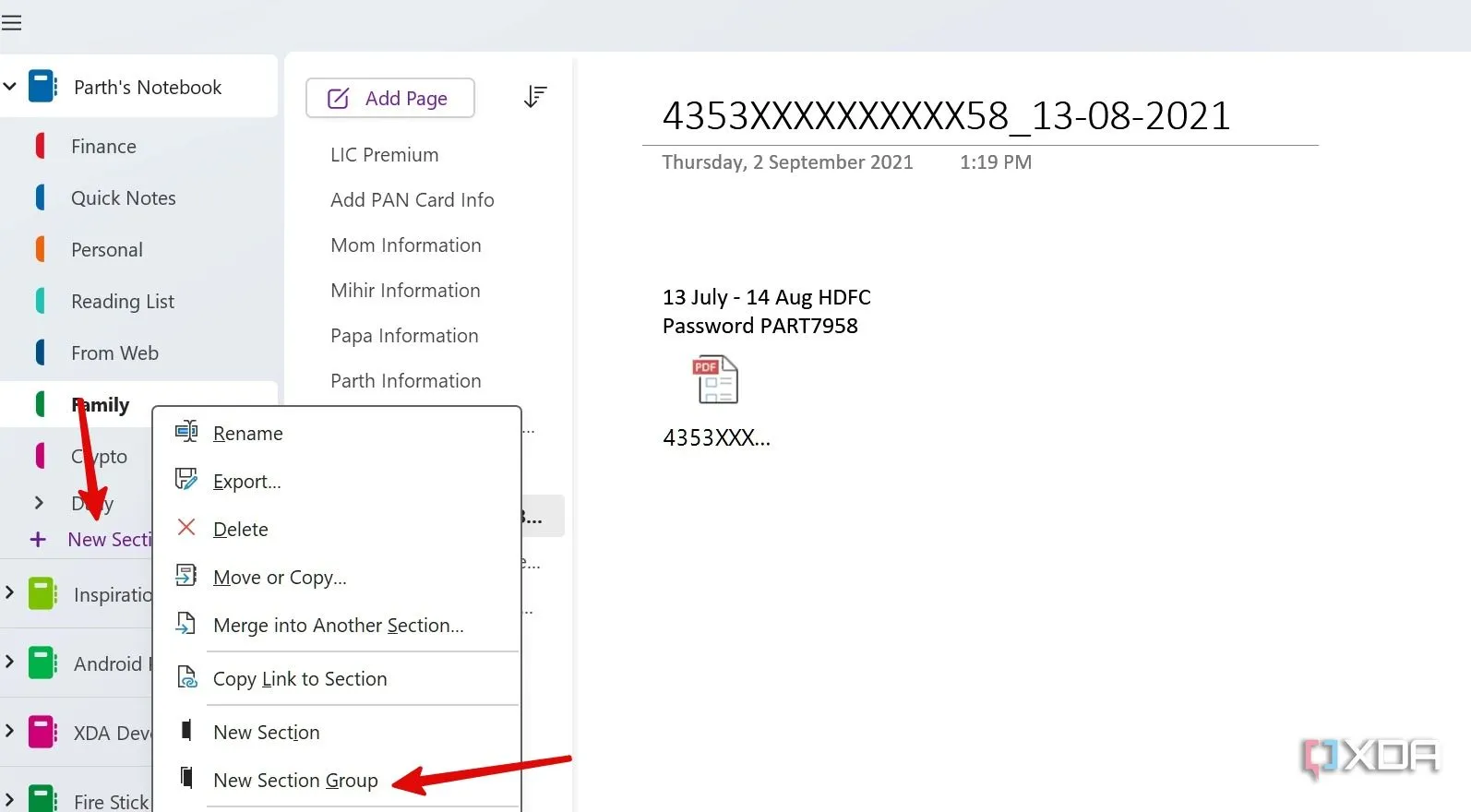Viewport: 1471px width, 812px height.
Task: Select Copy Link to Section
Action: (x=300, y=679)
